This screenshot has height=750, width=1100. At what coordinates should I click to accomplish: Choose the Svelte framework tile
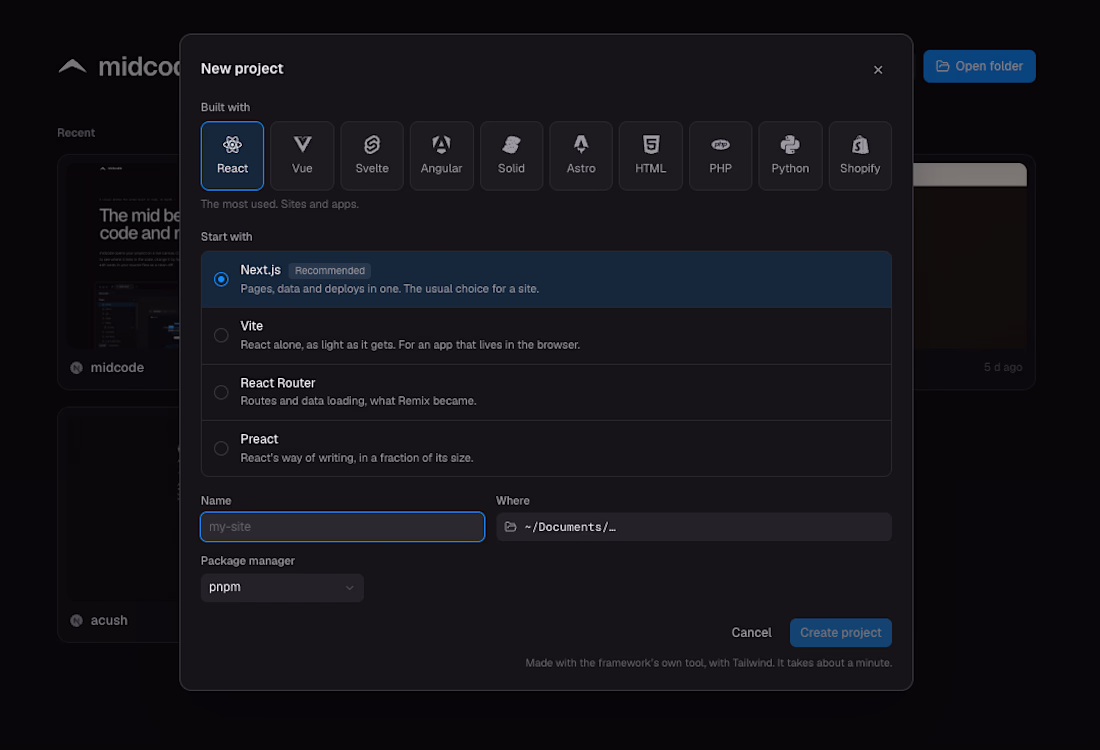click(372, 156)
